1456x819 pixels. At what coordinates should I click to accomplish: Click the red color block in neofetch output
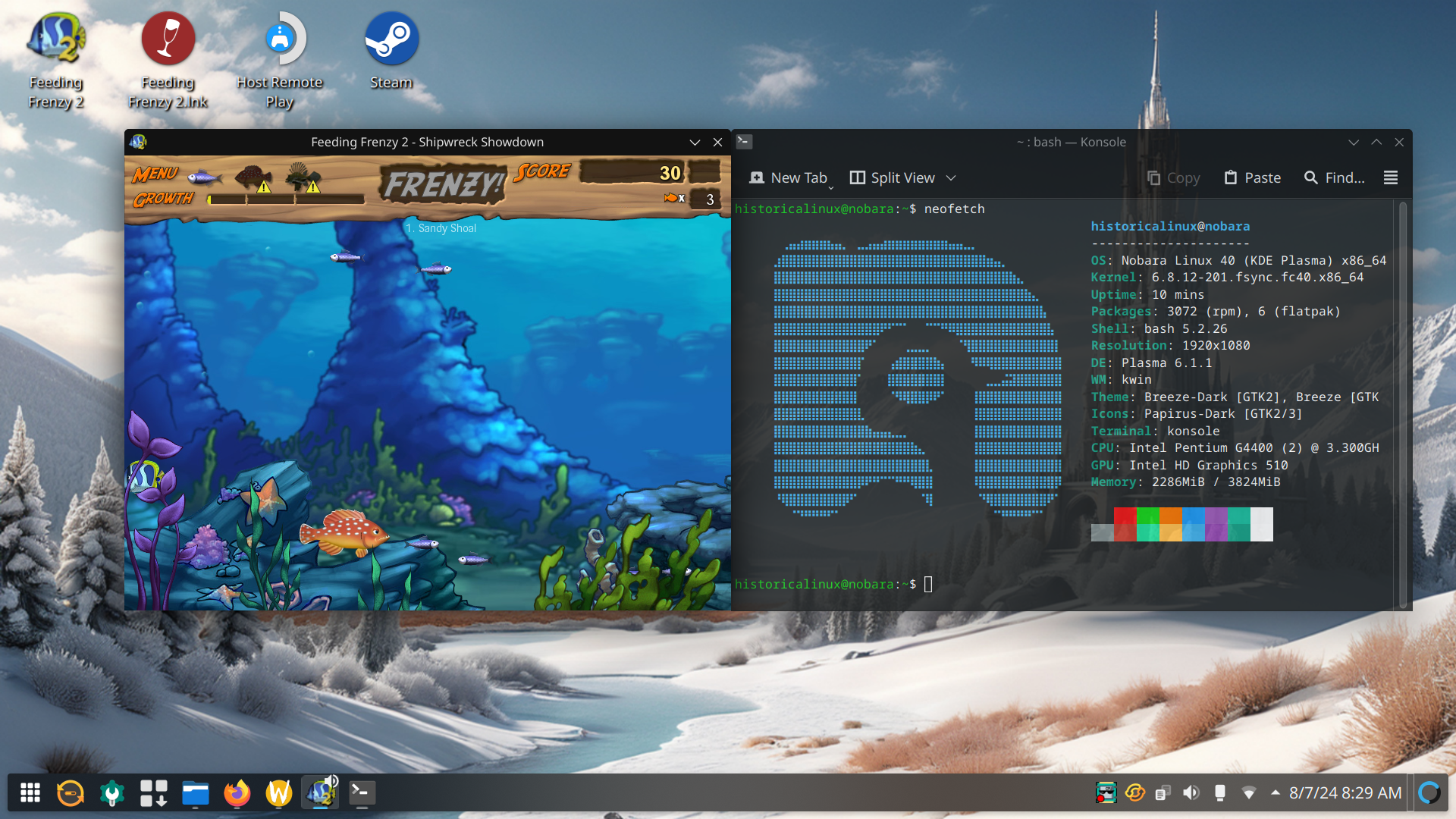click(1125, 524)
